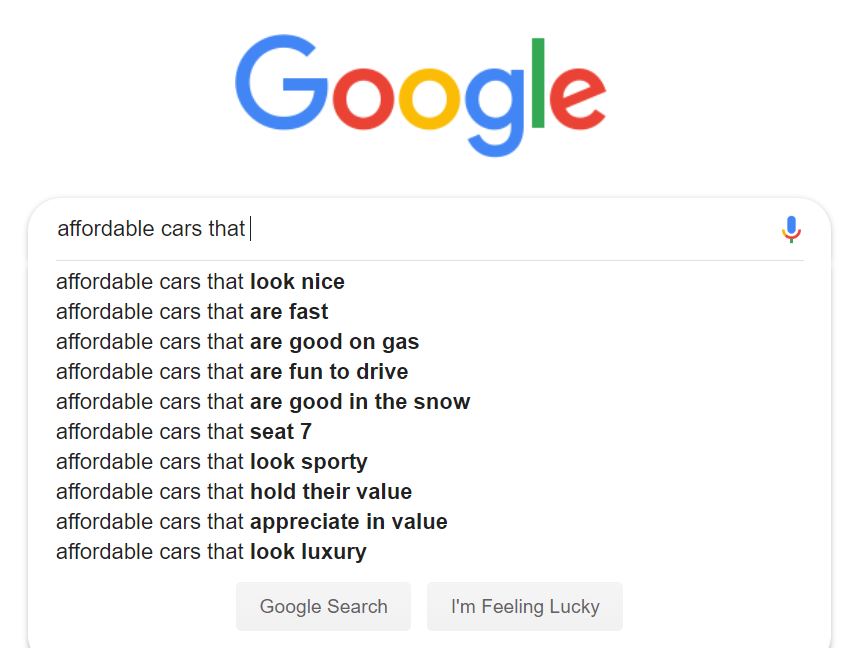The width and height of the screenshot is (856, 648).
Task: Click the green letter l in logo
Action: pos(538,82)
